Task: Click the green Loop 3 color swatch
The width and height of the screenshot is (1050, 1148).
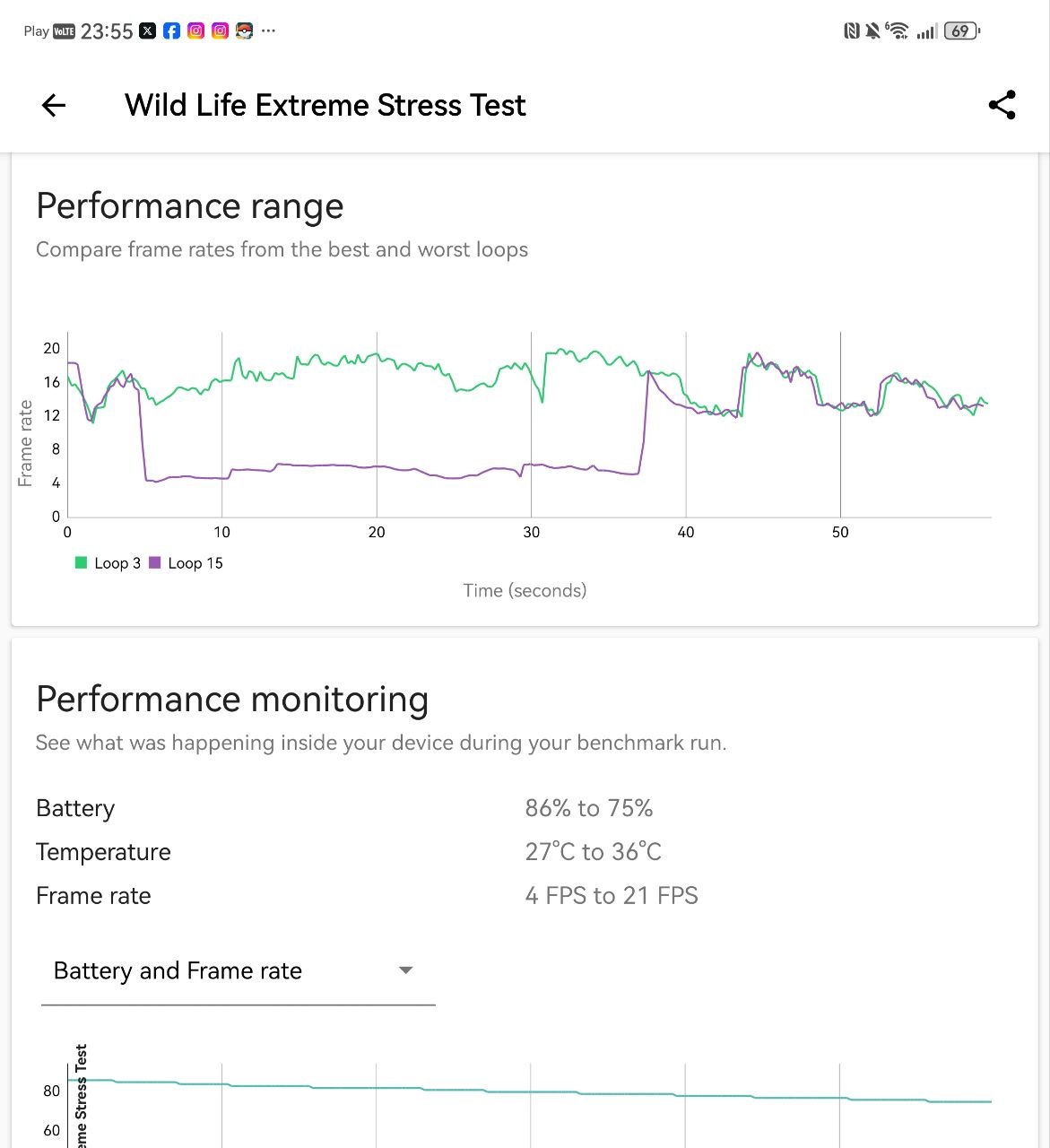Action: (81, 563)
